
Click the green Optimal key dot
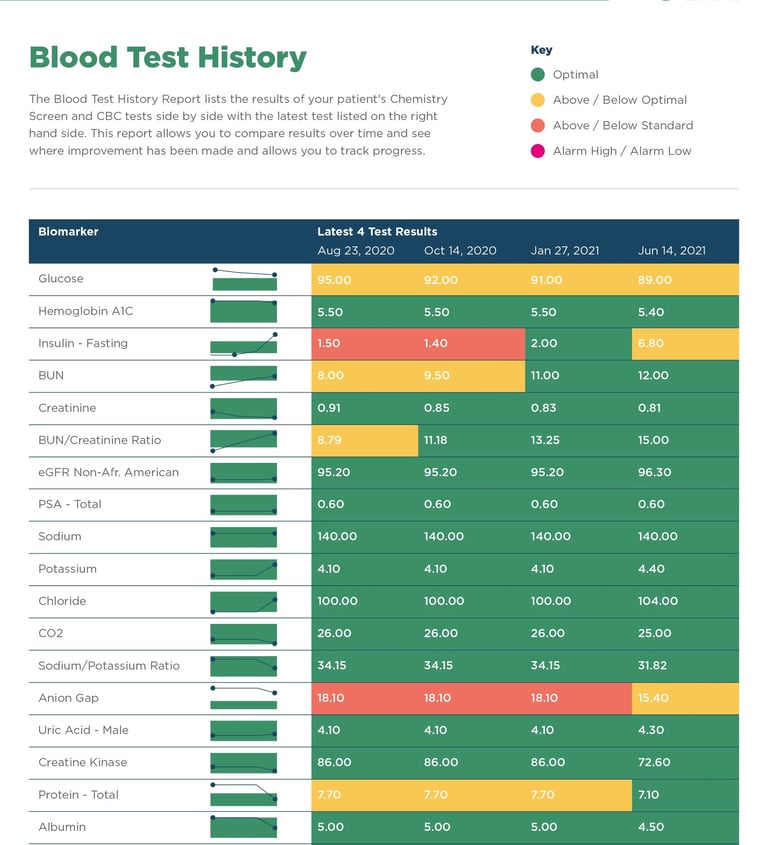pyautogui.click(x=538, y=74)
